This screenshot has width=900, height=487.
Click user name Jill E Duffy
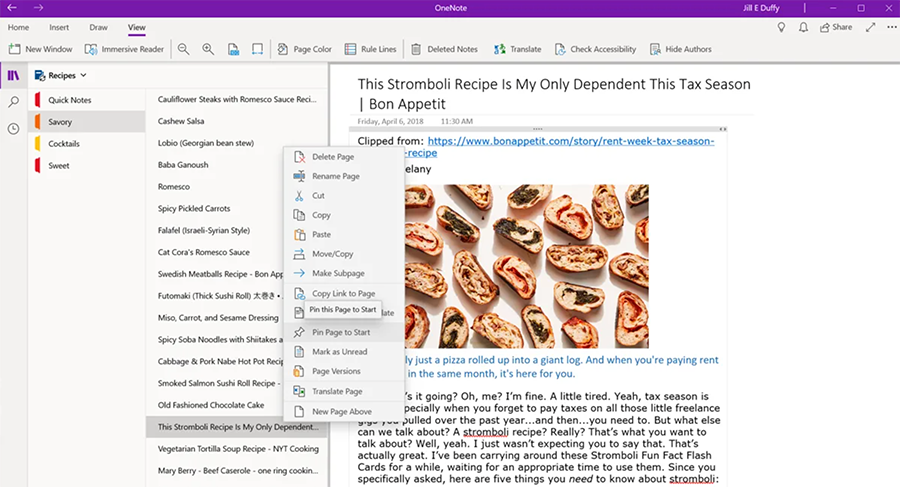pos(761,8)
